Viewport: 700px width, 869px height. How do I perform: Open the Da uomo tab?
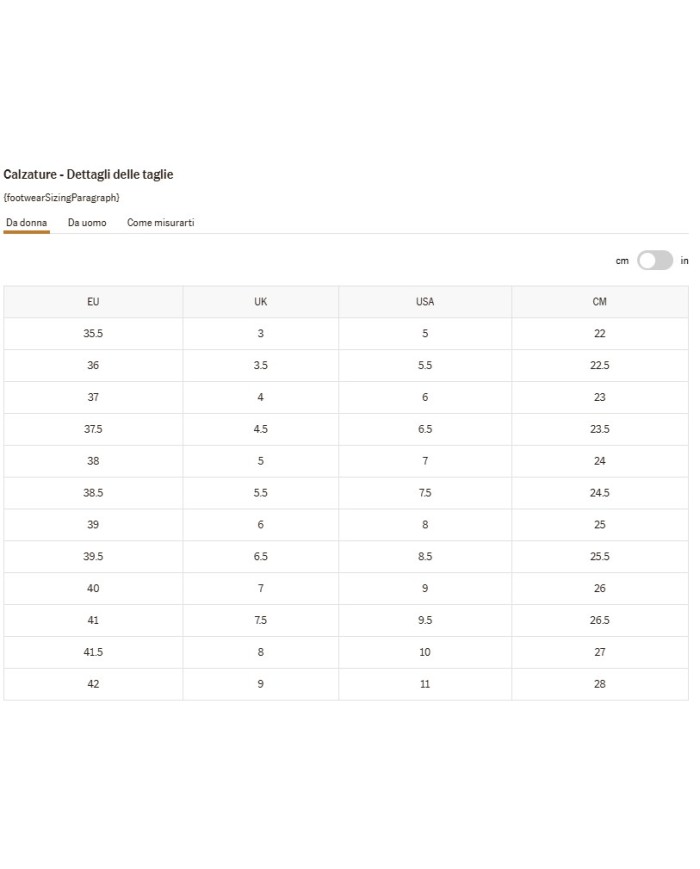coord(87,222)
